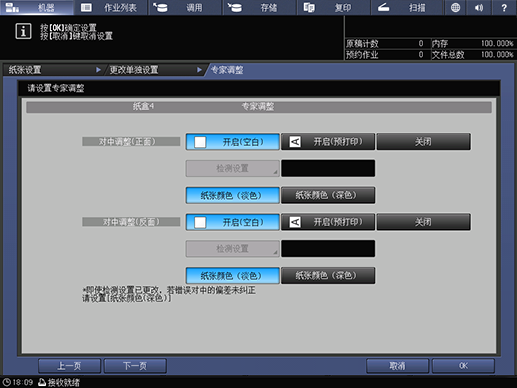The image size is (517, 388).
Task: Go back to 纸张设置 breadcrumb
Action: click(53, 70)
